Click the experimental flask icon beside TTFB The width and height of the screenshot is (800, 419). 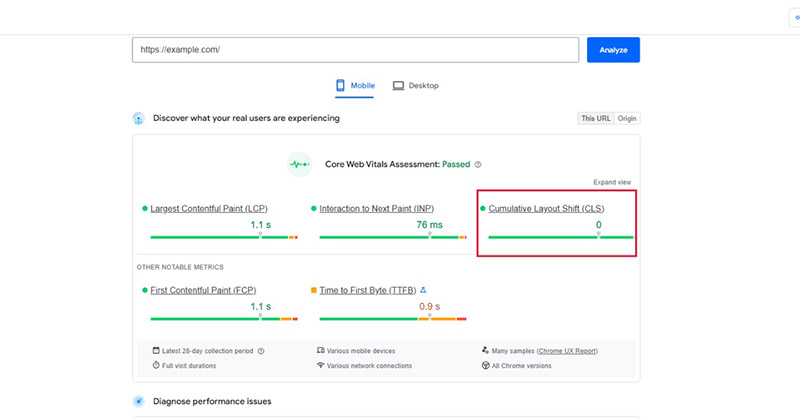(423, 290)
